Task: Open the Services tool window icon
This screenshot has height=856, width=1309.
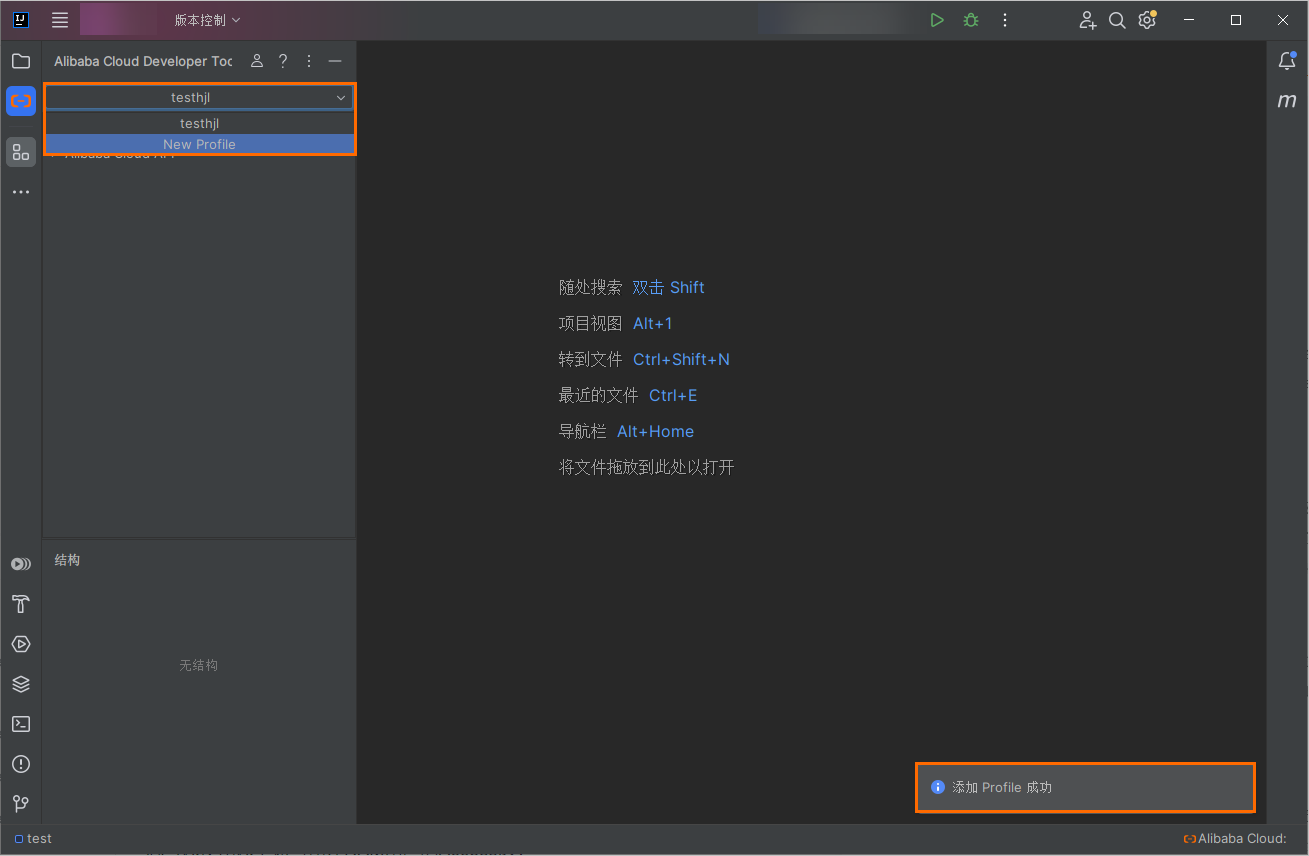Action: point(21,564)
